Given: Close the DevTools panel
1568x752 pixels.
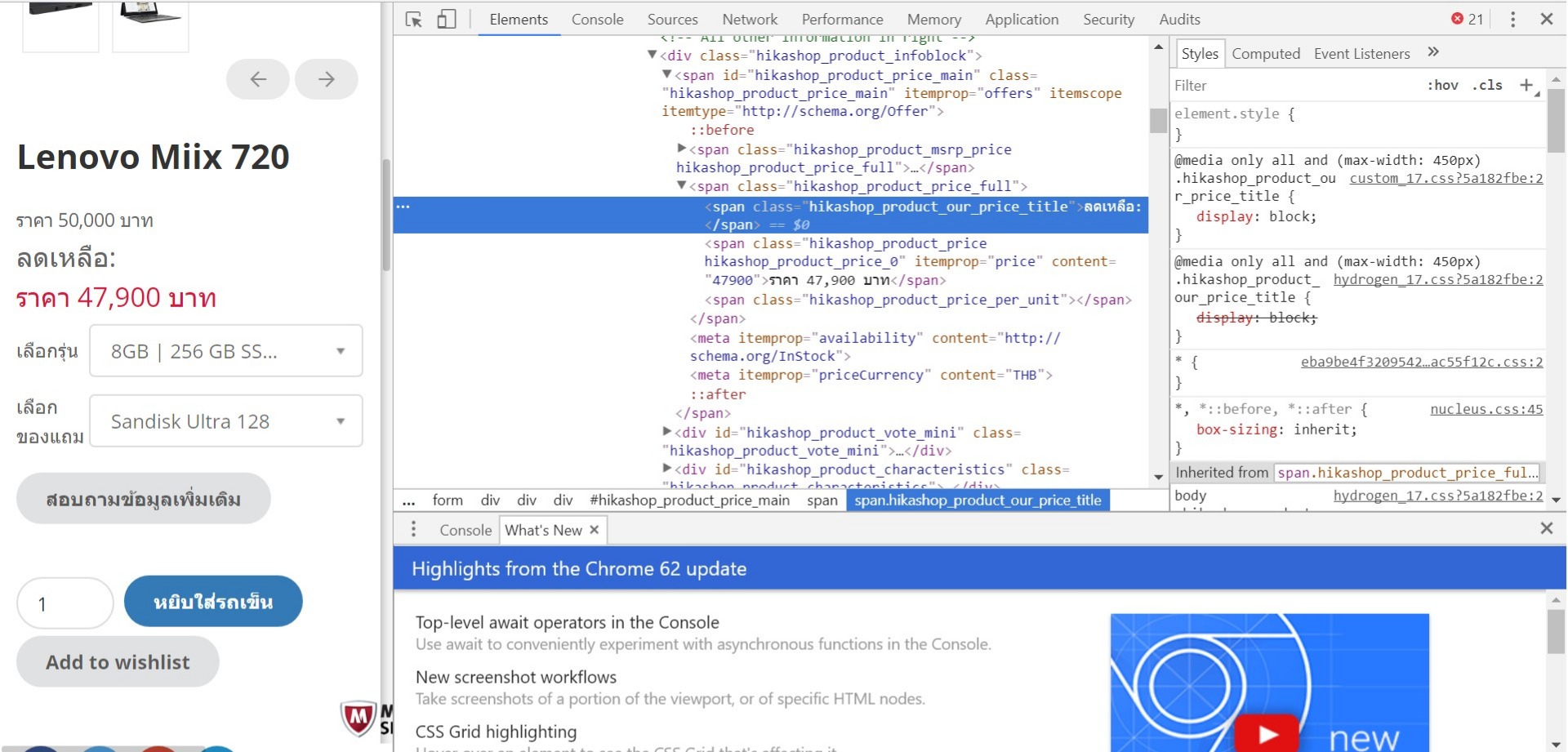Looking at the screenshot, I should pos(1547,19).
